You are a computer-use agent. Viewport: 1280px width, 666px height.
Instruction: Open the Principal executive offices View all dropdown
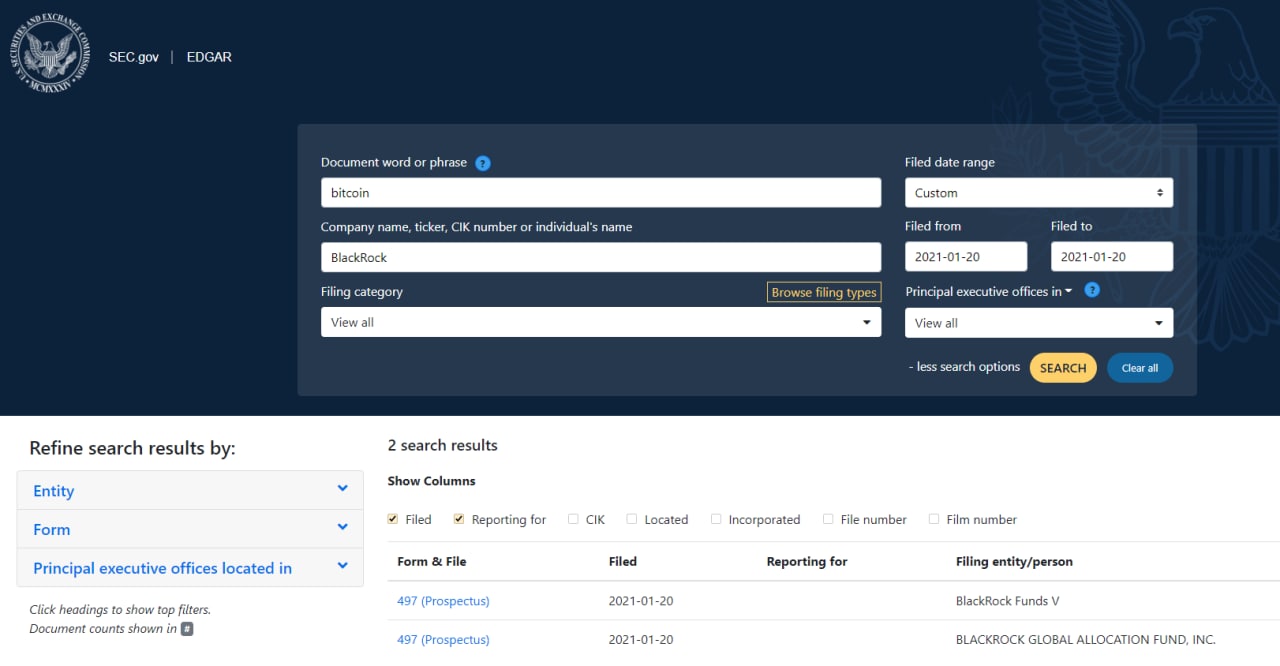pos(1039,323)
